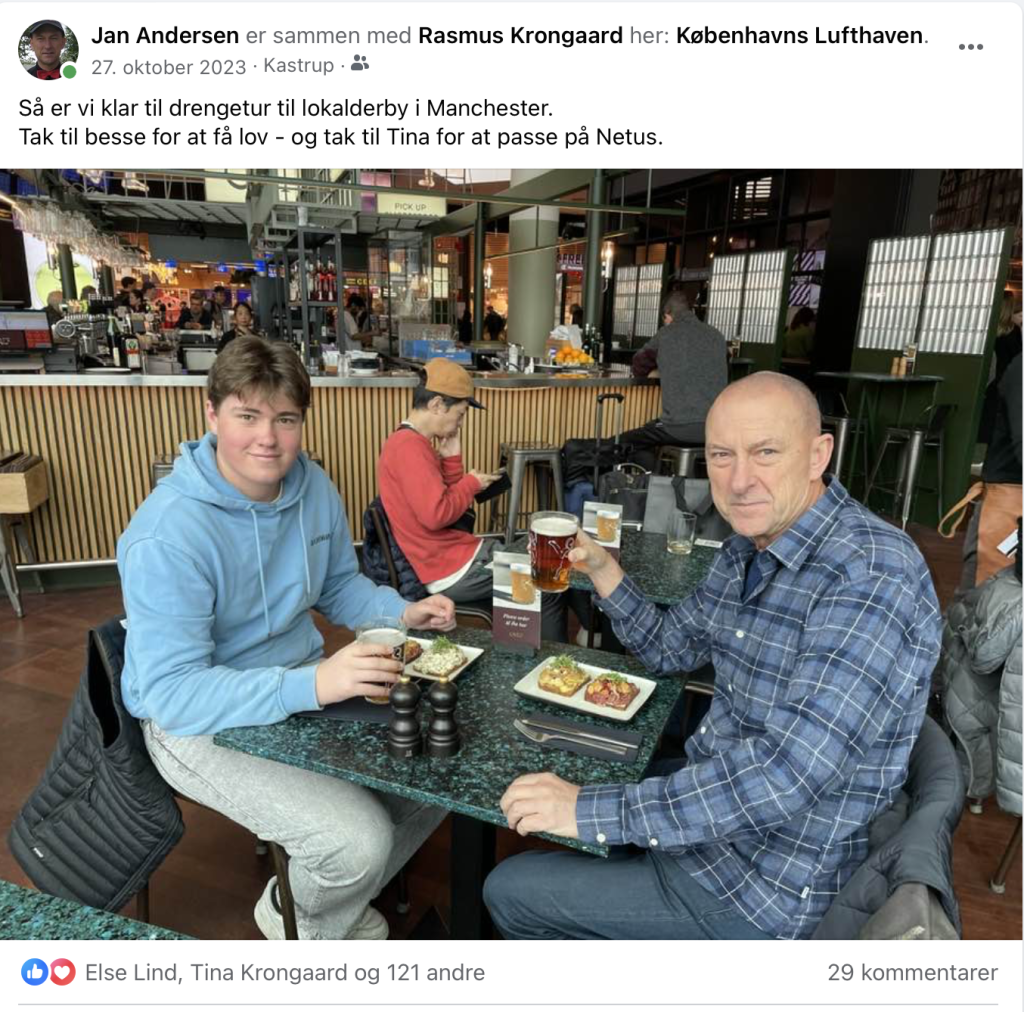Click the 27. oktober 2023 timestamp

coord(168,67)
